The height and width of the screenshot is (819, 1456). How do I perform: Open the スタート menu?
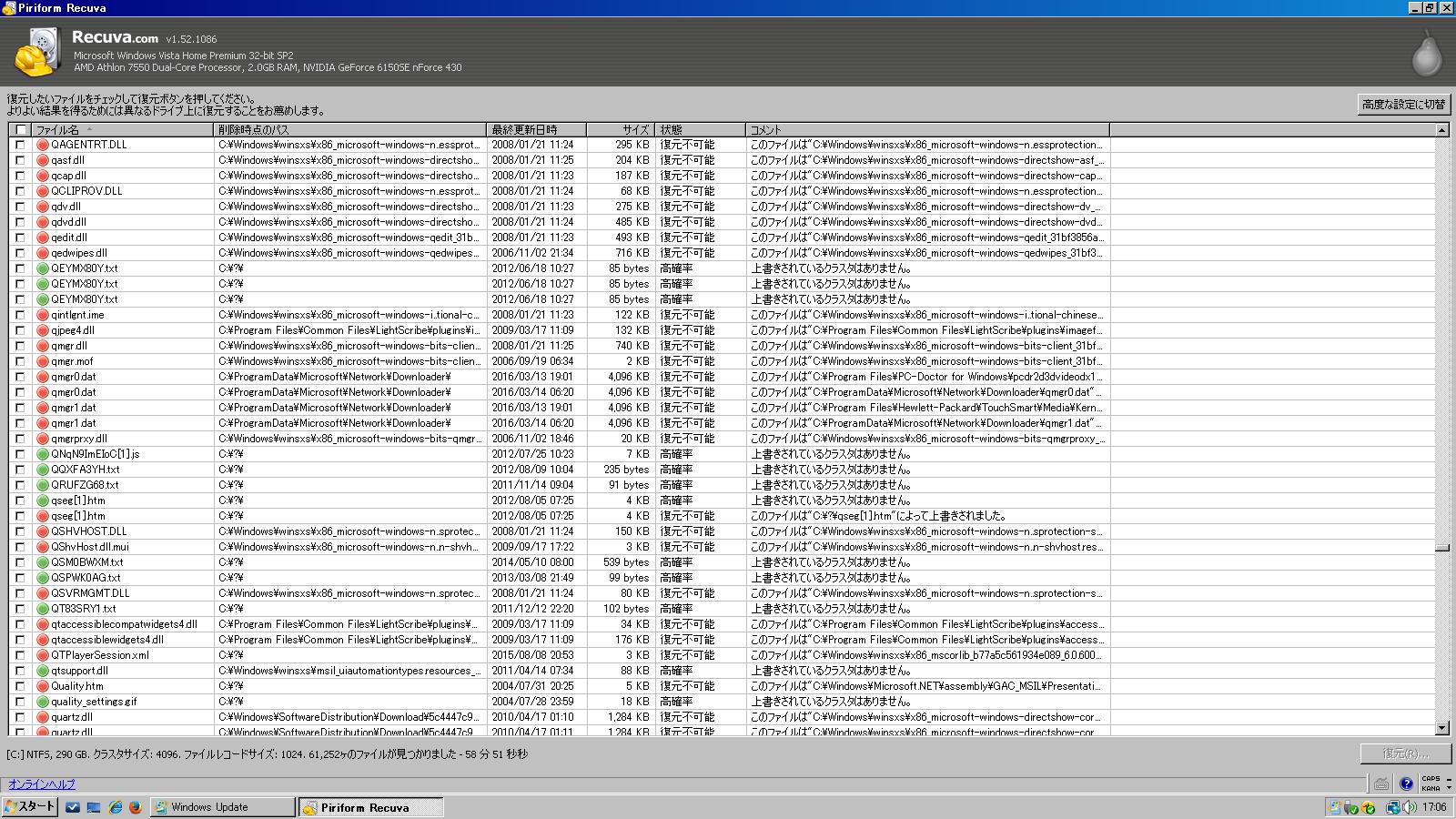pyautogui.click(x=30, y=807)
